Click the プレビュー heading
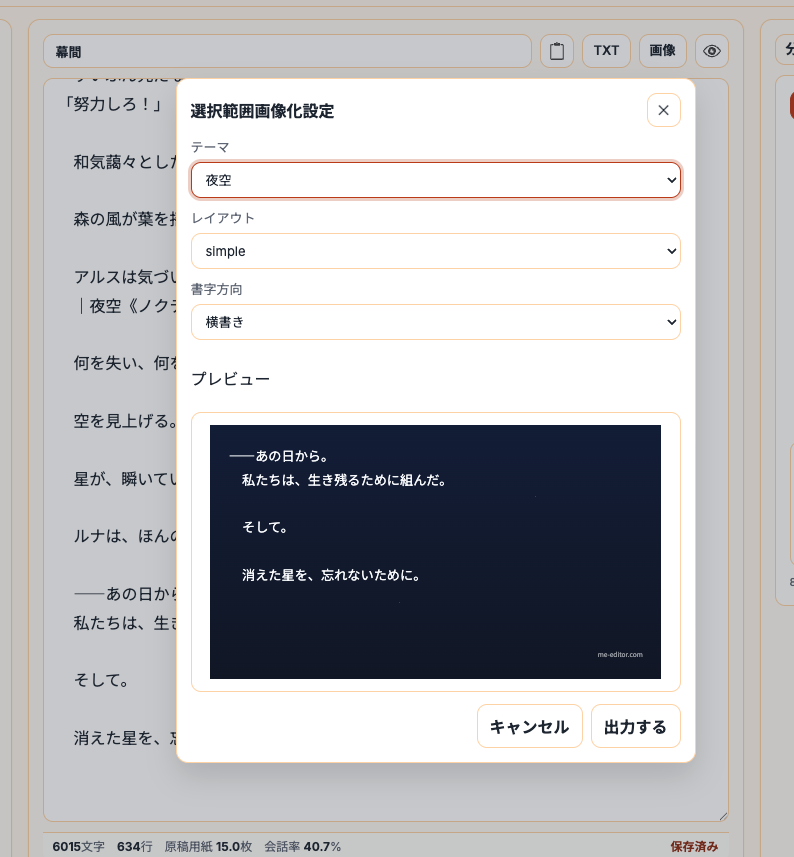 231,379
